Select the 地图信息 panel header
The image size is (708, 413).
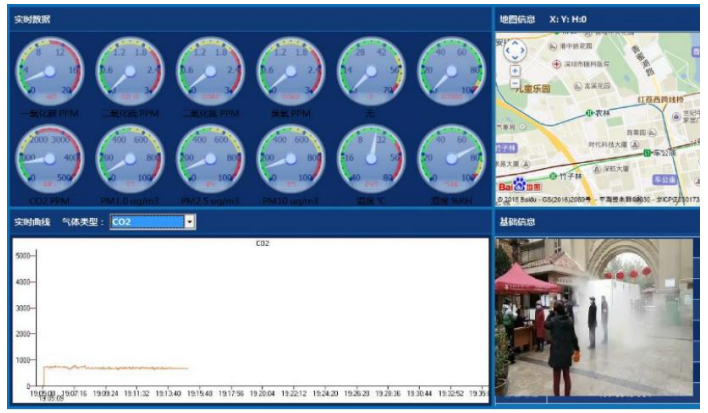tap(517, 19)
